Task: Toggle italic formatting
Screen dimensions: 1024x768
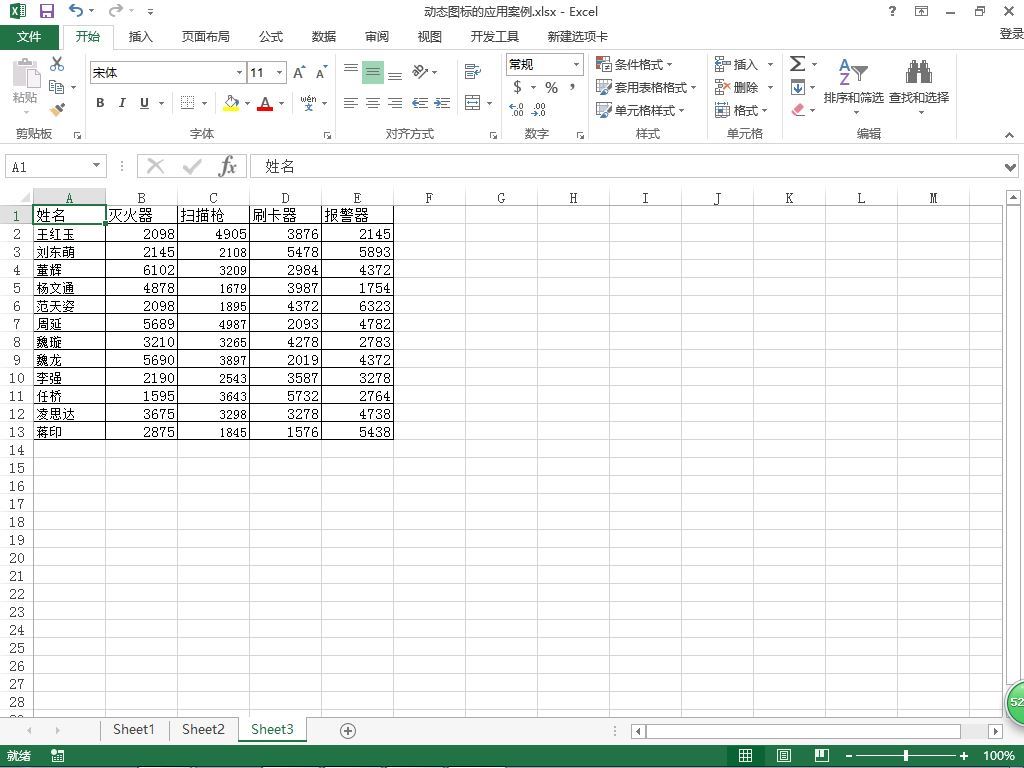Action: 122,103
